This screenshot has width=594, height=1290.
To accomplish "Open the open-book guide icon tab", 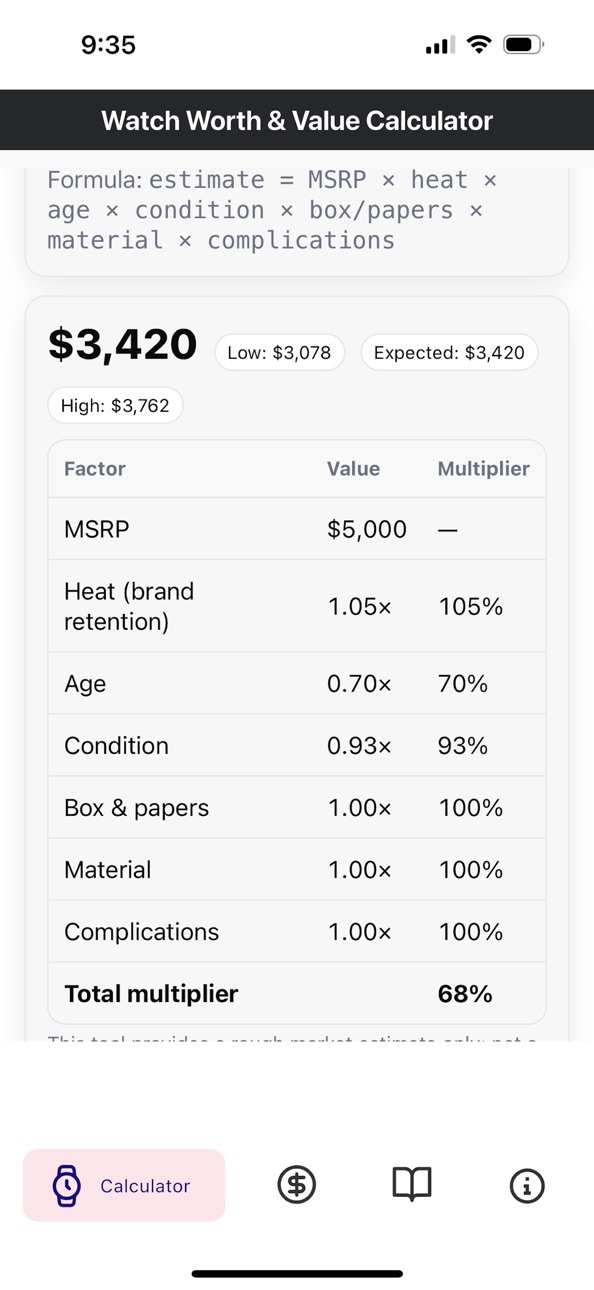I will click(412, 1185).
